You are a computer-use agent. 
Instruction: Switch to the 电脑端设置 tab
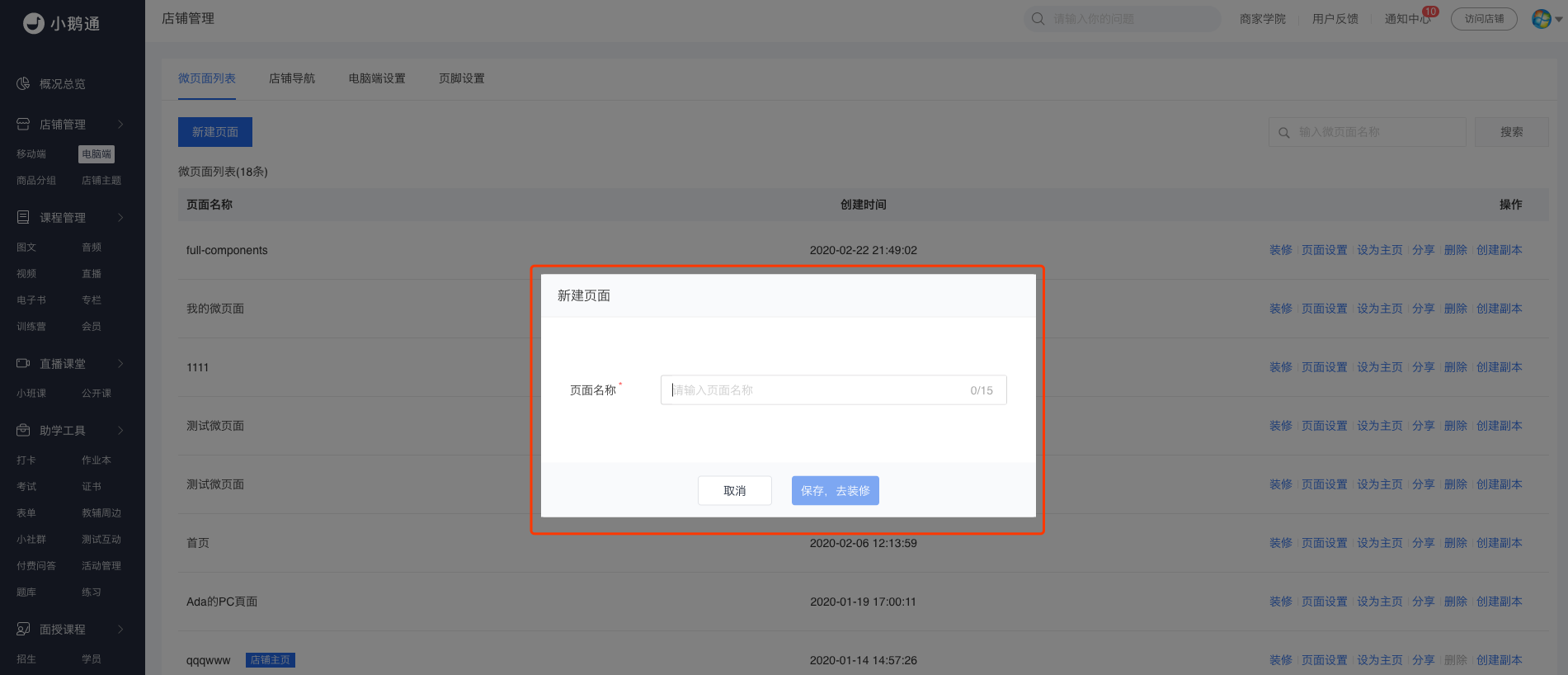click(377, 78)
